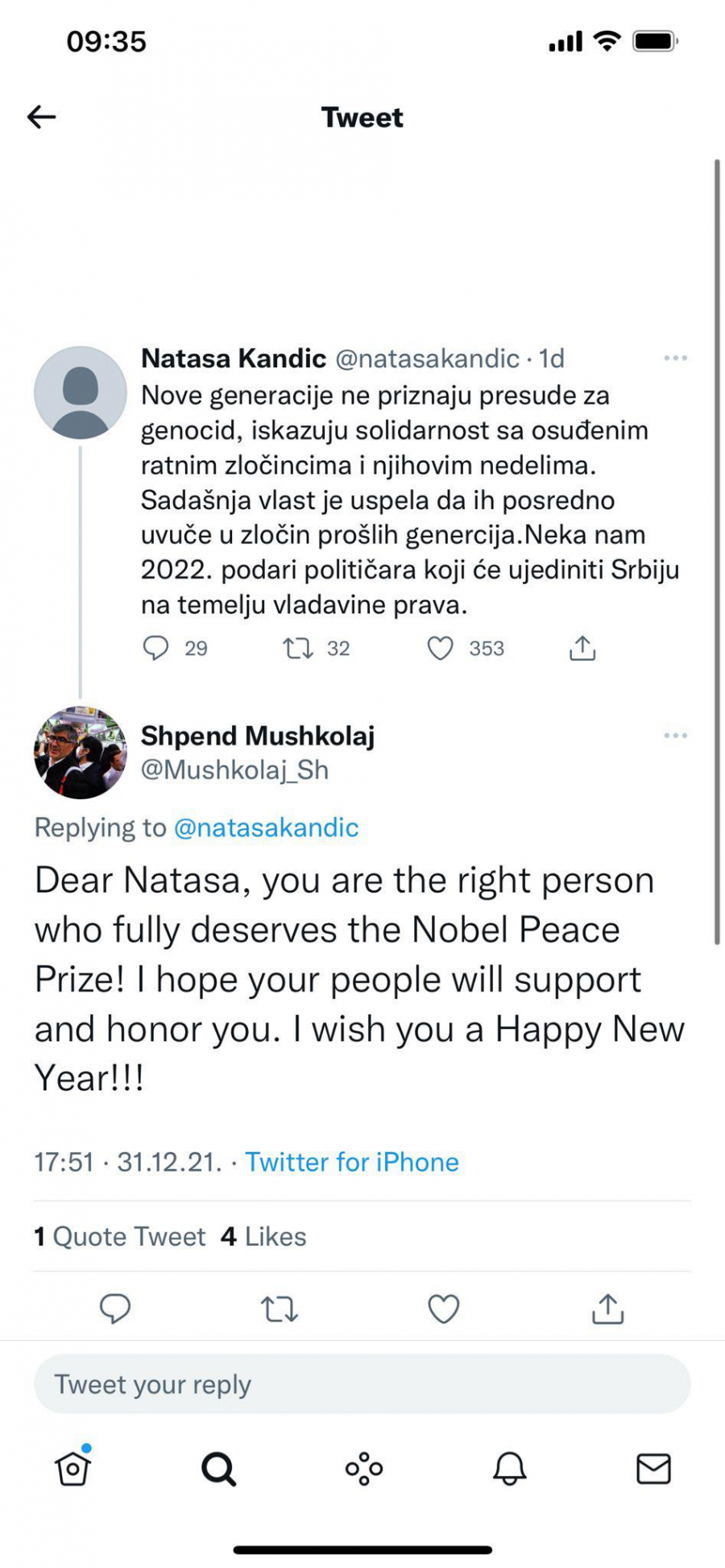
Task: Open the Twitter for iPhone source link
Action: tap(352, 1161)
